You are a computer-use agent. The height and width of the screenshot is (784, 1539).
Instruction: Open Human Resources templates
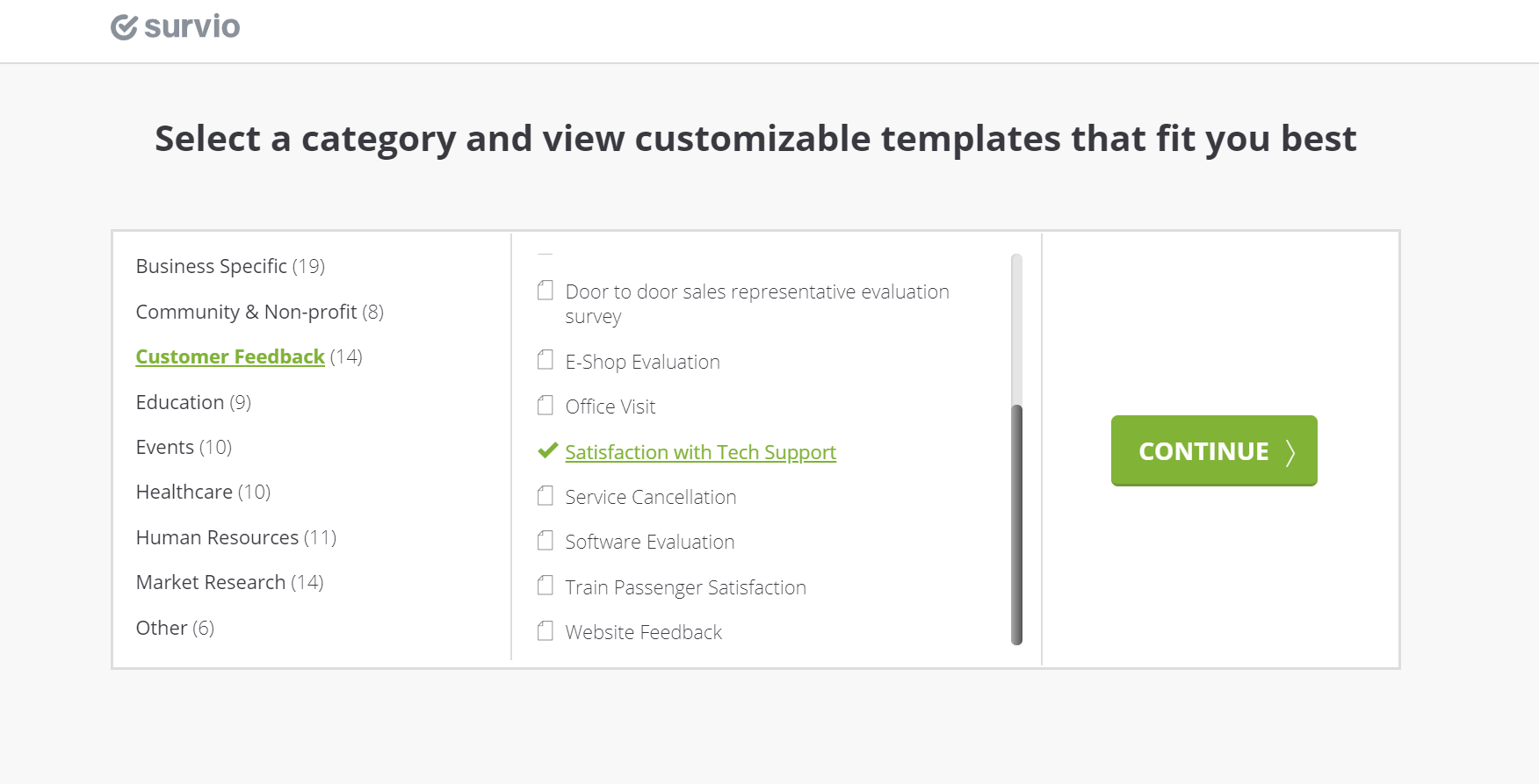click(x=217, y=537)
